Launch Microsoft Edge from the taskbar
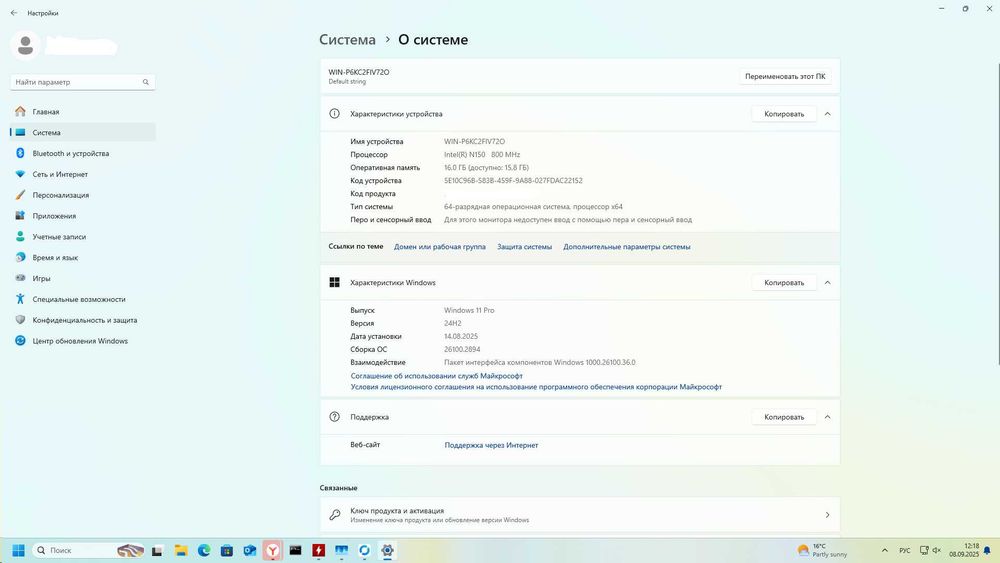This screenshot has width=1000, height=563. (x=204, y=550)
